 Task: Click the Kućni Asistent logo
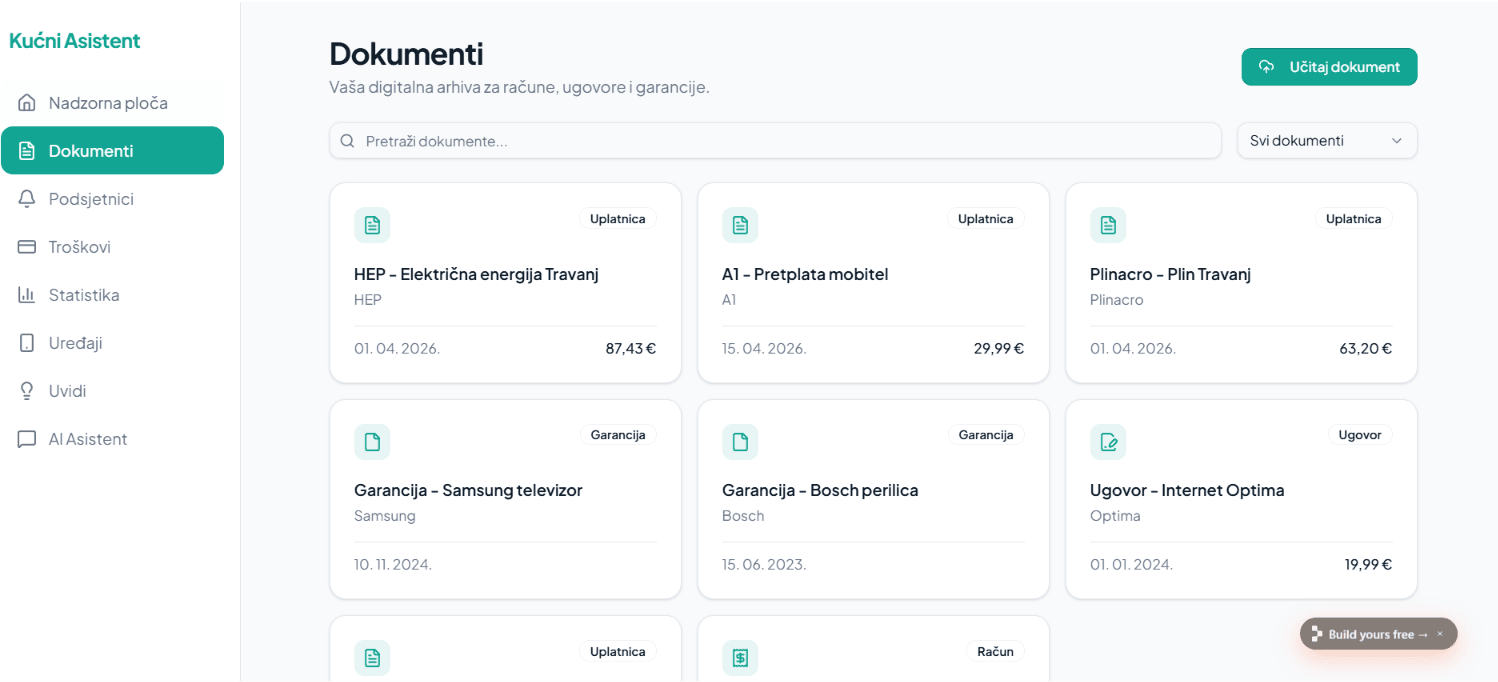tap(75, 41)
